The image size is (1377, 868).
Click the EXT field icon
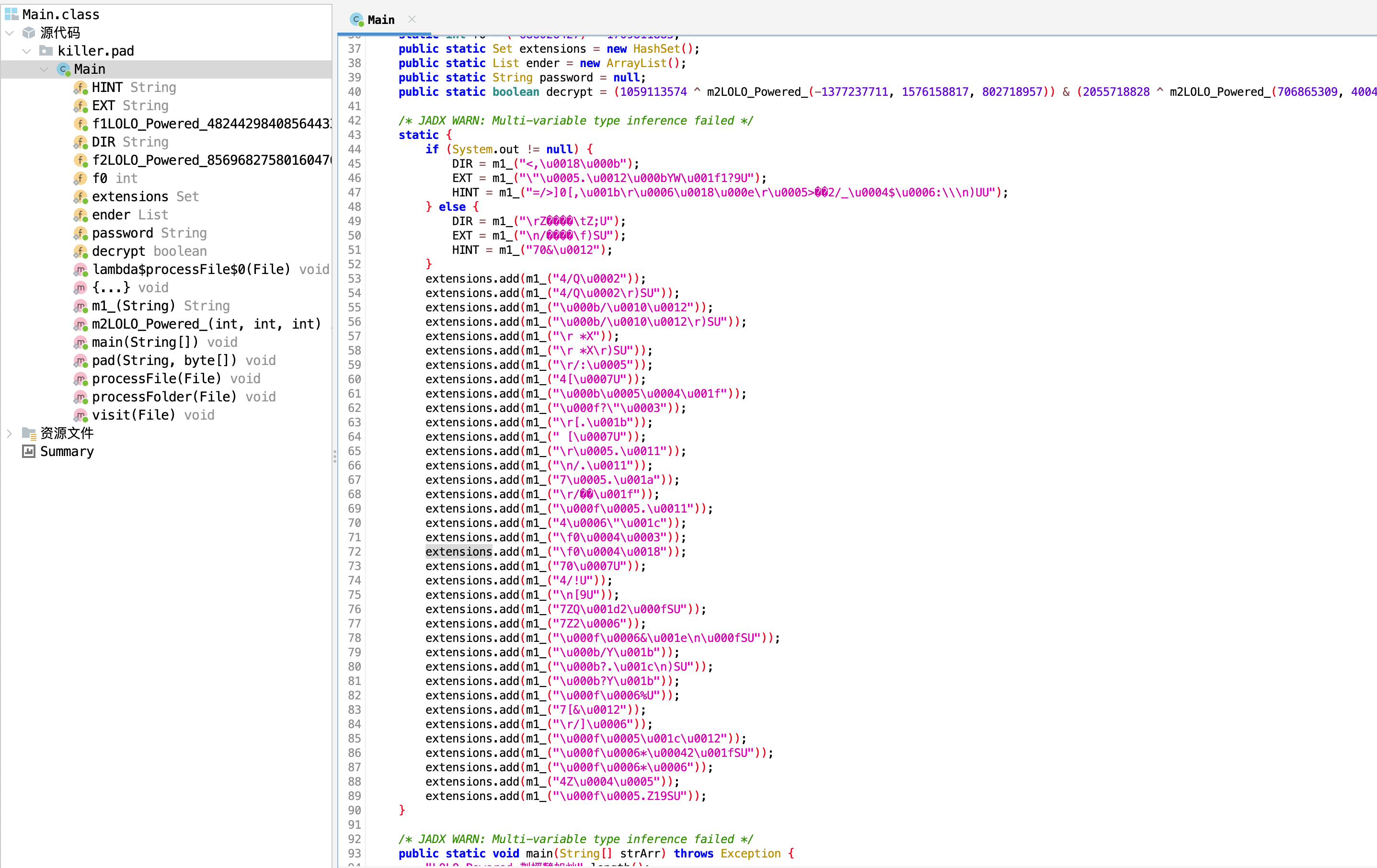pyautogui.click(x=80, y=106)
